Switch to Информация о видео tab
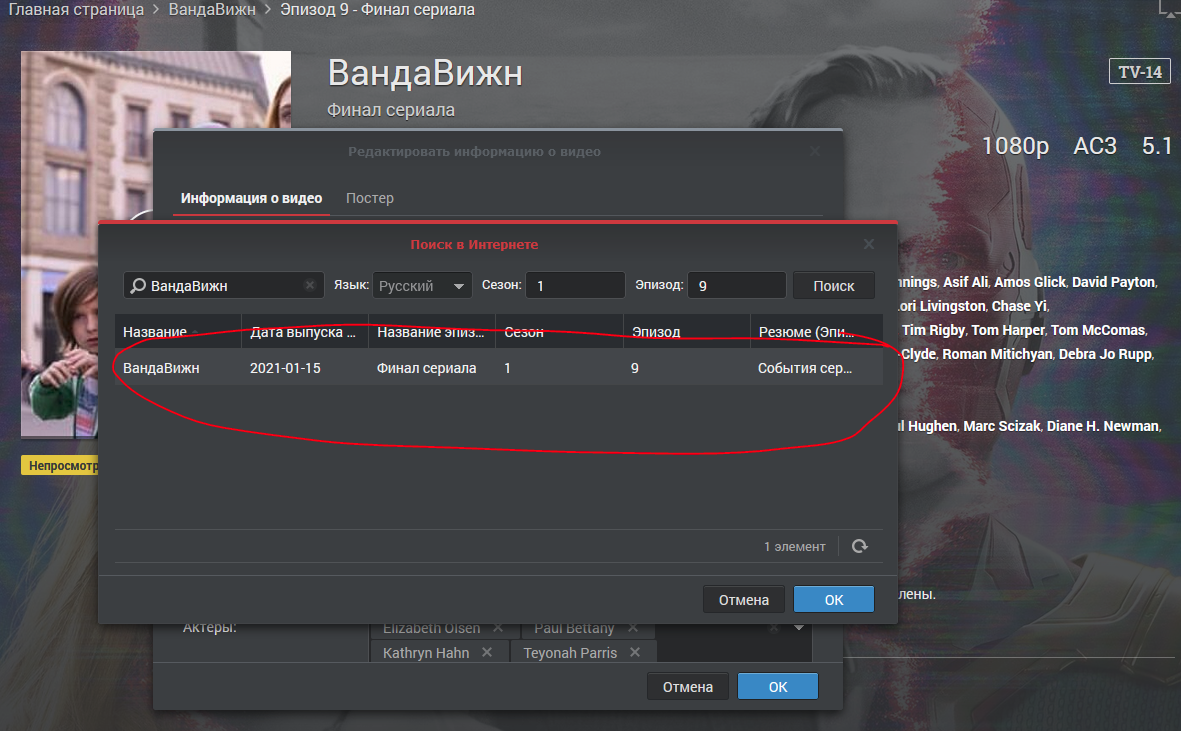Viewport: 1181px width, 731px height. pos(252,198)
